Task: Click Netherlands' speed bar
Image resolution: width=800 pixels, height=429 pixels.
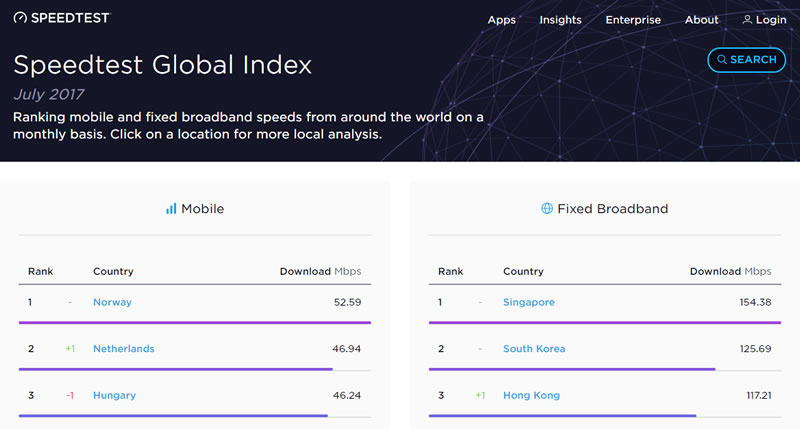Action: [x=176, y=369]
